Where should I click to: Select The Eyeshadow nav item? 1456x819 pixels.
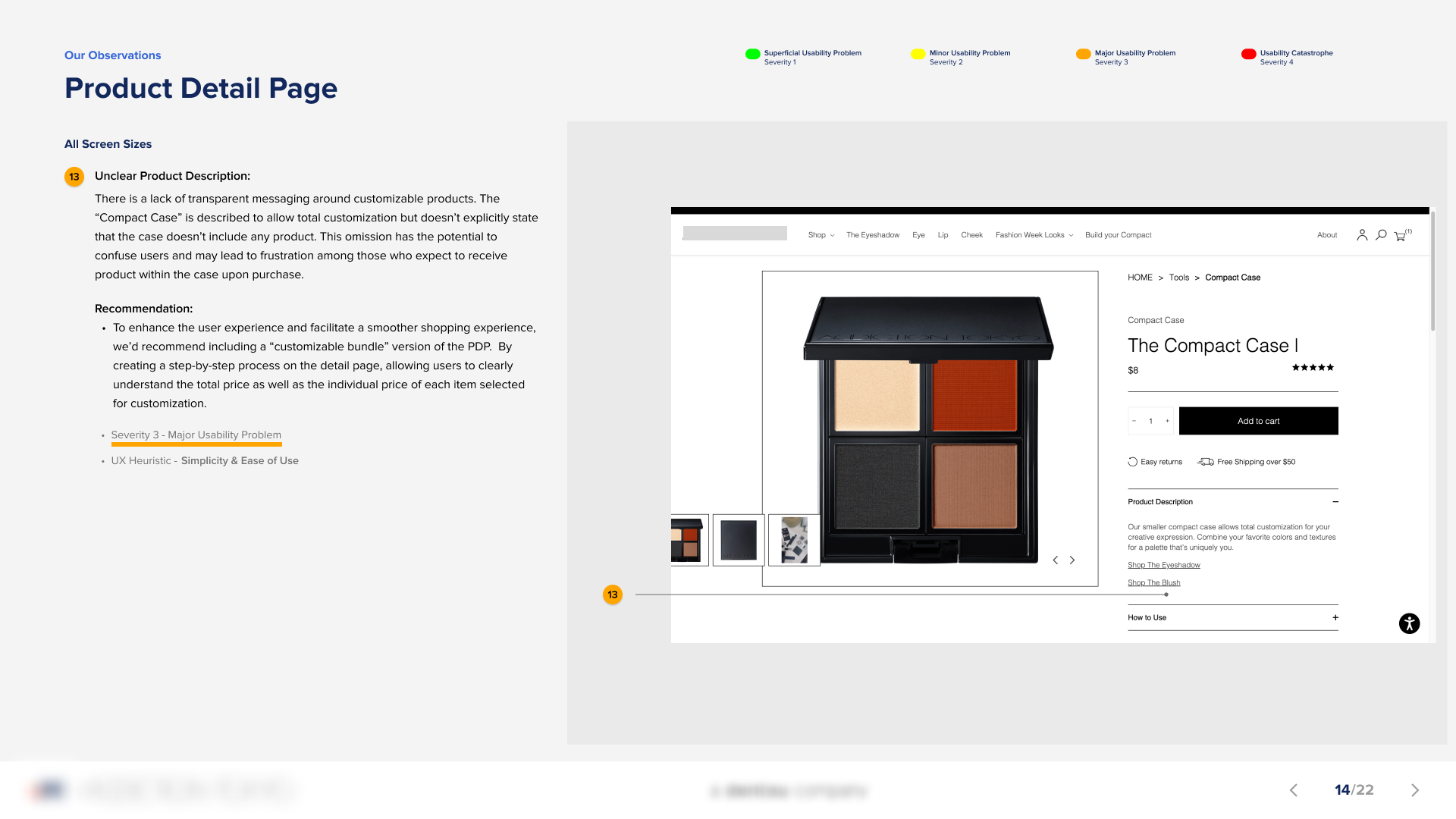873,235
